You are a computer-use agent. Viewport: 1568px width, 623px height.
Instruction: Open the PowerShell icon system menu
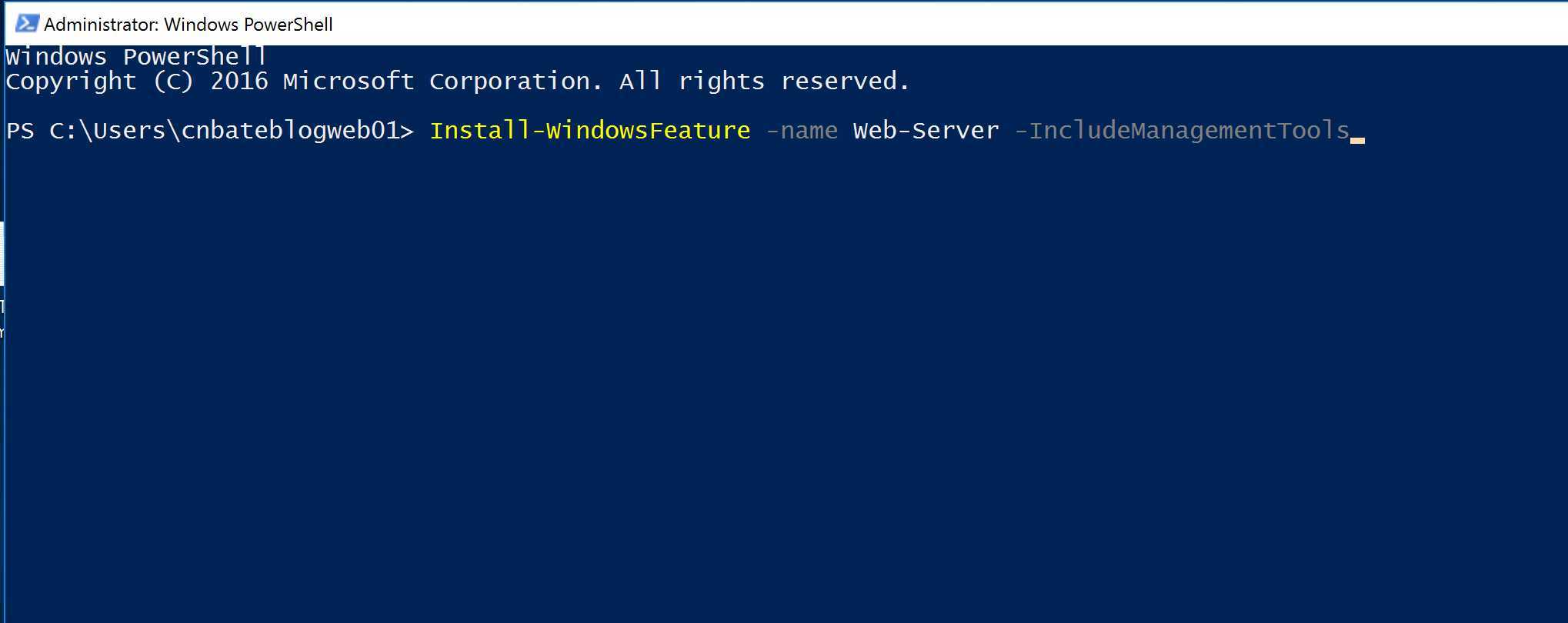(x=27, y=24)
